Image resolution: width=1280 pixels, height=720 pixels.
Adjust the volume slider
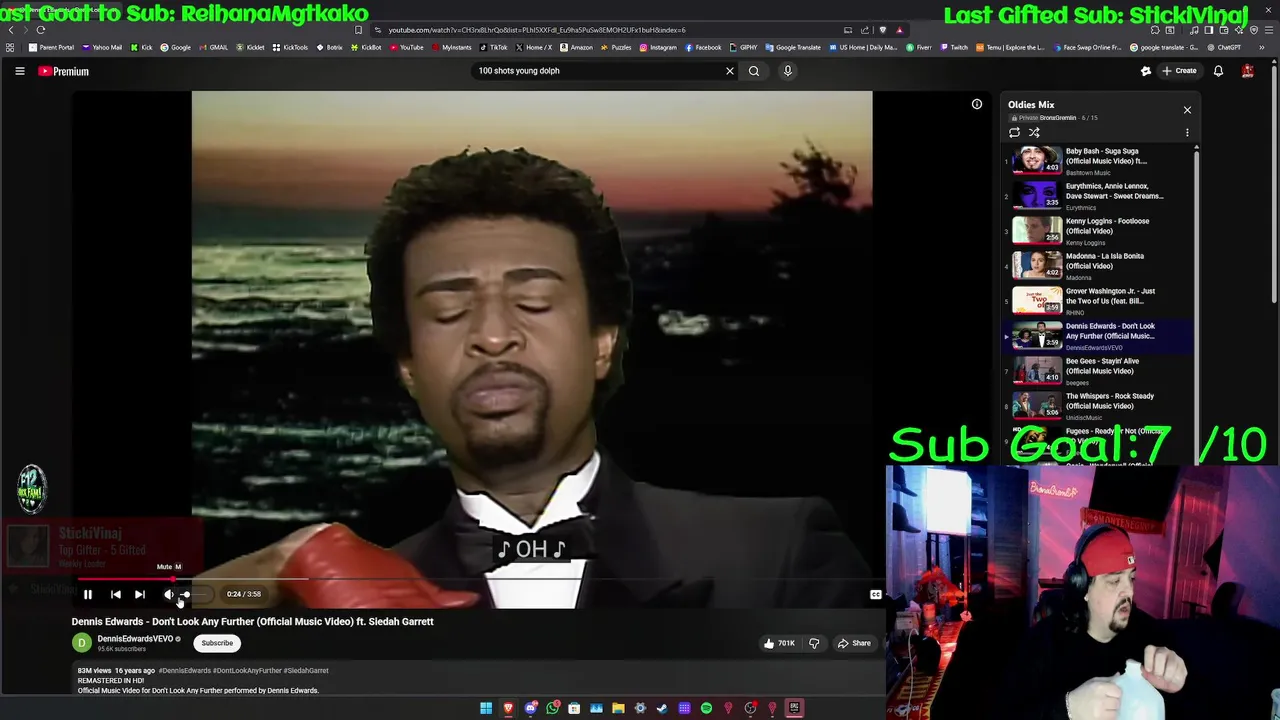coord(195,594)
